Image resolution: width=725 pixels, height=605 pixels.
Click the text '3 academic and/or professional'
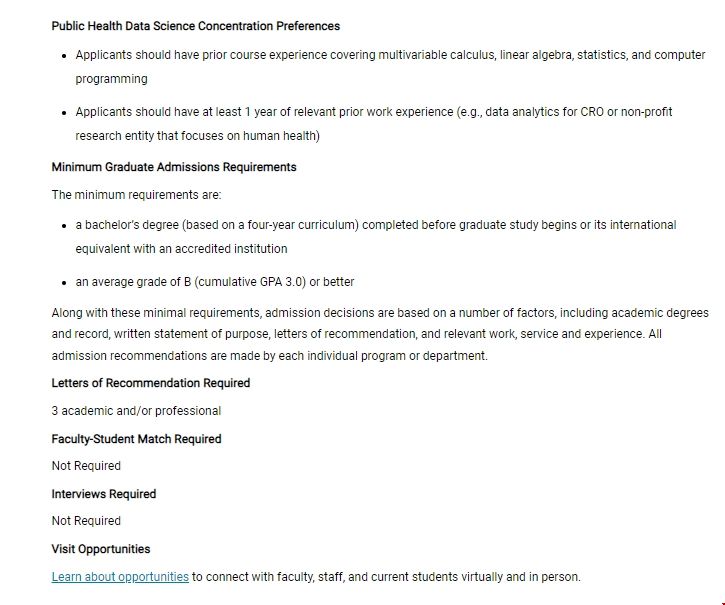pyautogui.click(x=136, y=411)
